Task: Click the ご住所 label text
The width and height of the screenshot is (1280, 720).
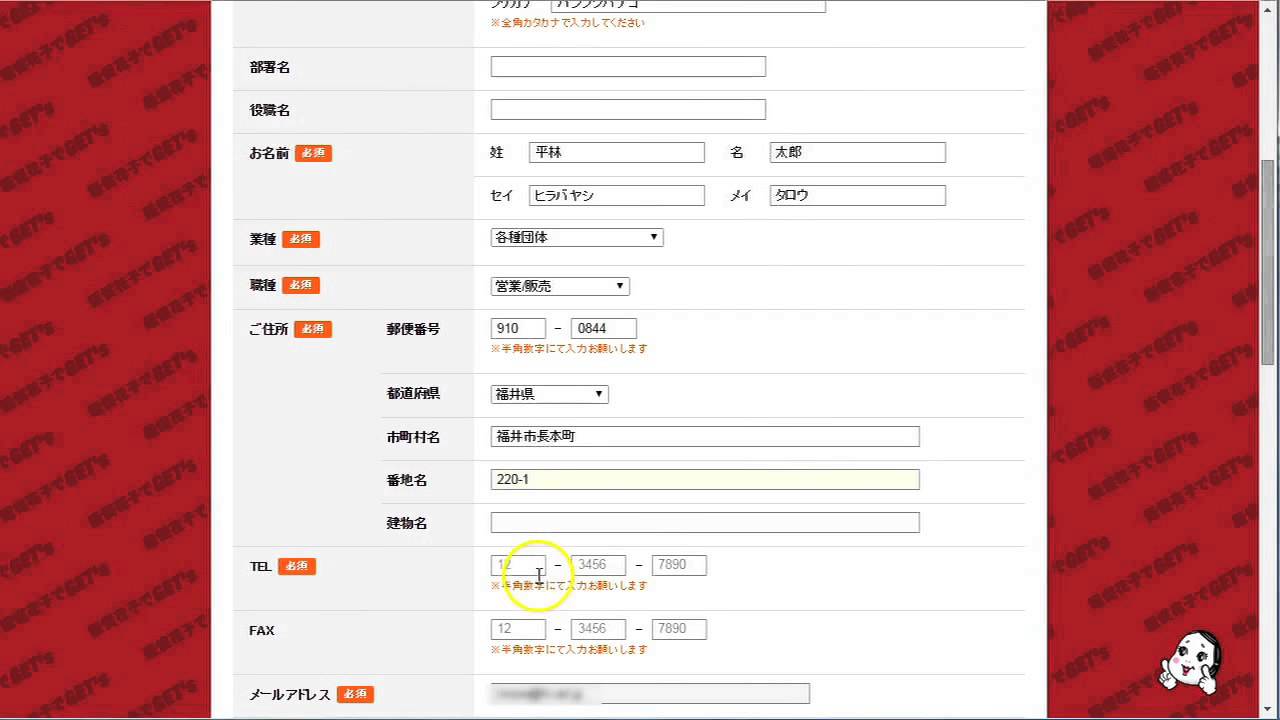Action: (x=269, y=329)
